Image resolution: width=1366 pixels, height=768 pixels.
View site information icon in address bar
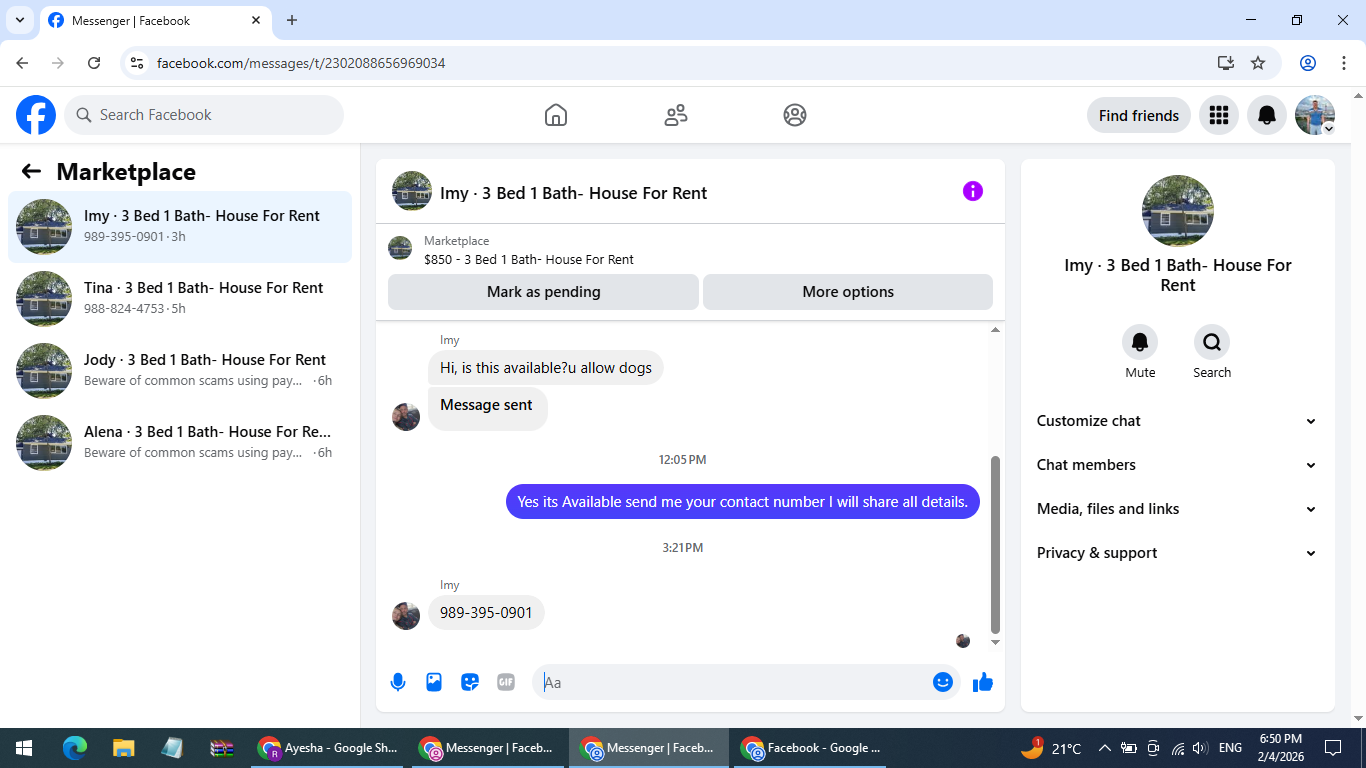click(x=138, y=63)
